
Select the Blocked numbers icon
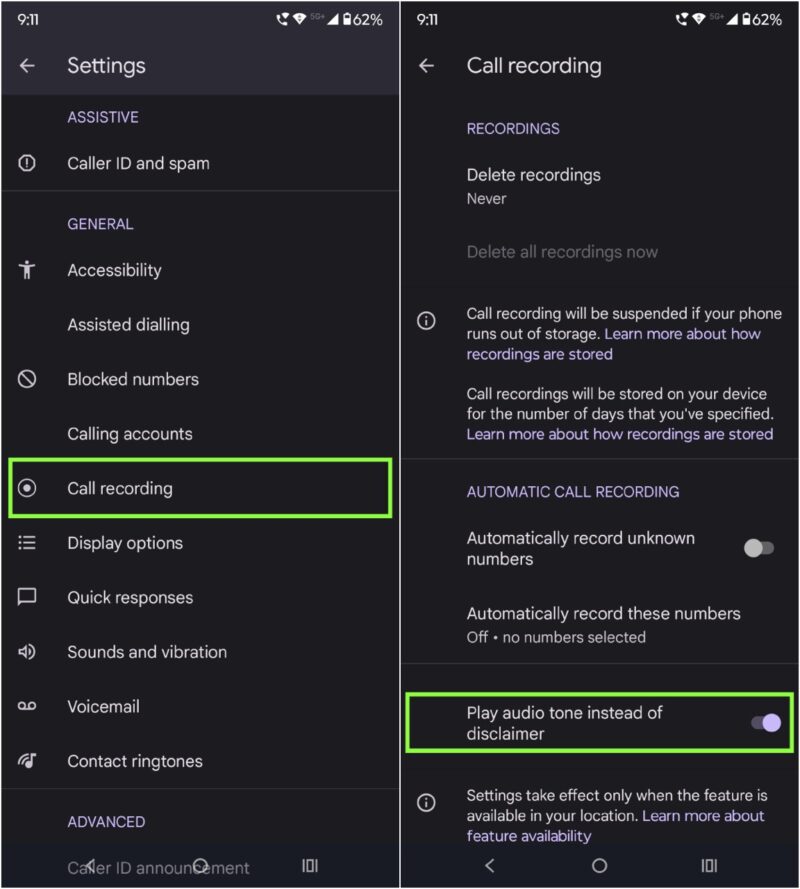click(x=27, y=379)
